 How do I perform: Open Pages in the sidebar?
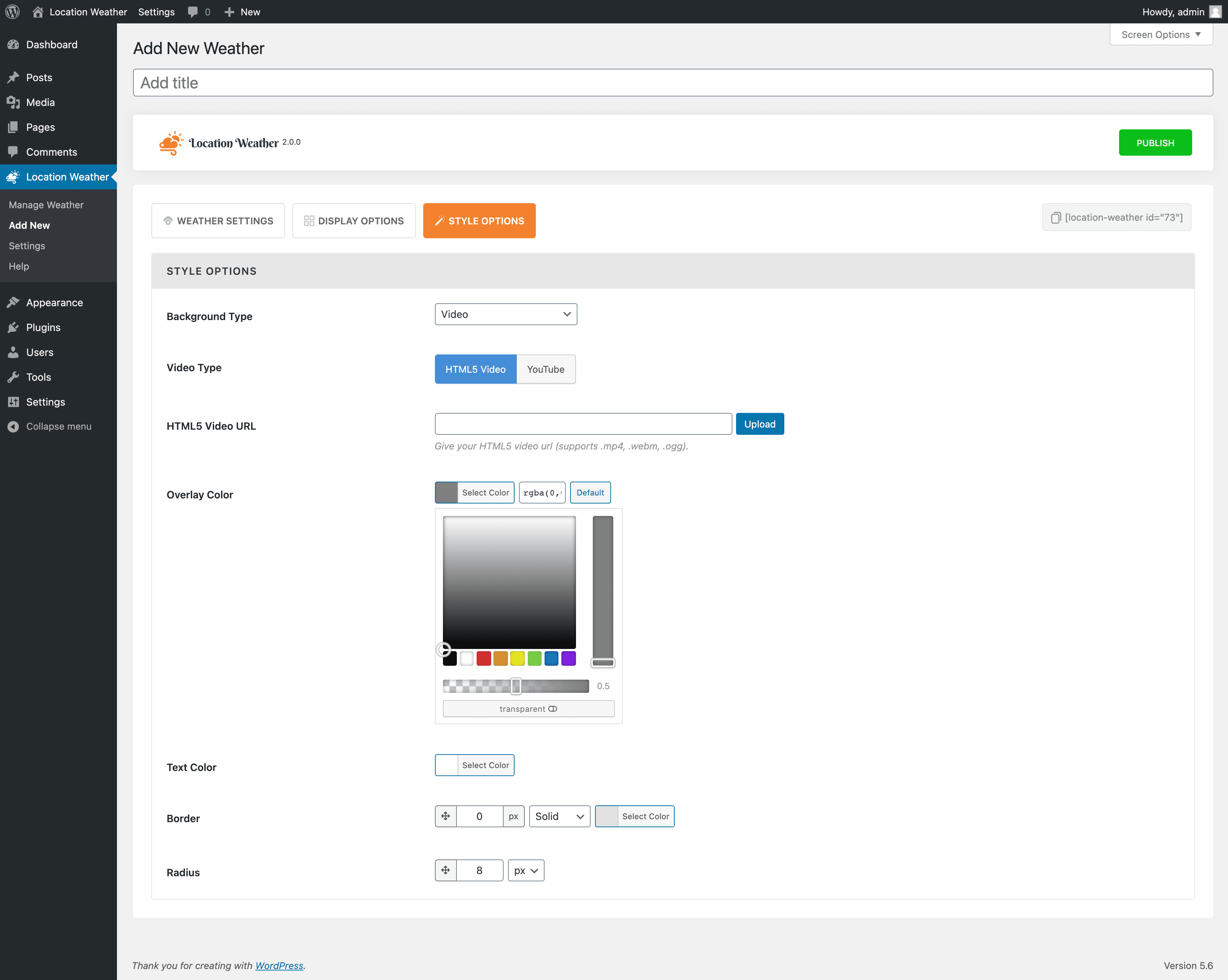point(58,127)
